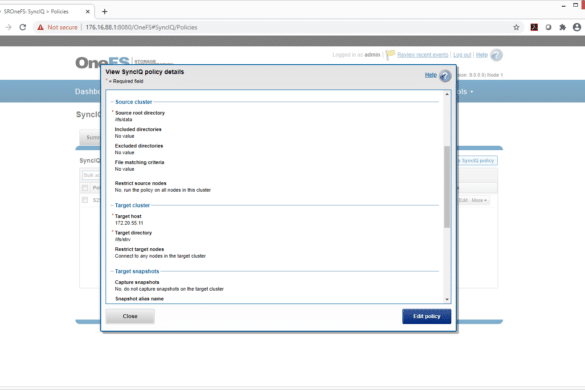Image resolution: width=585 pixels, height=390 pixels.
Task: Click the SyncIQ policy button behind the dialog
Action: click(477, 160)
